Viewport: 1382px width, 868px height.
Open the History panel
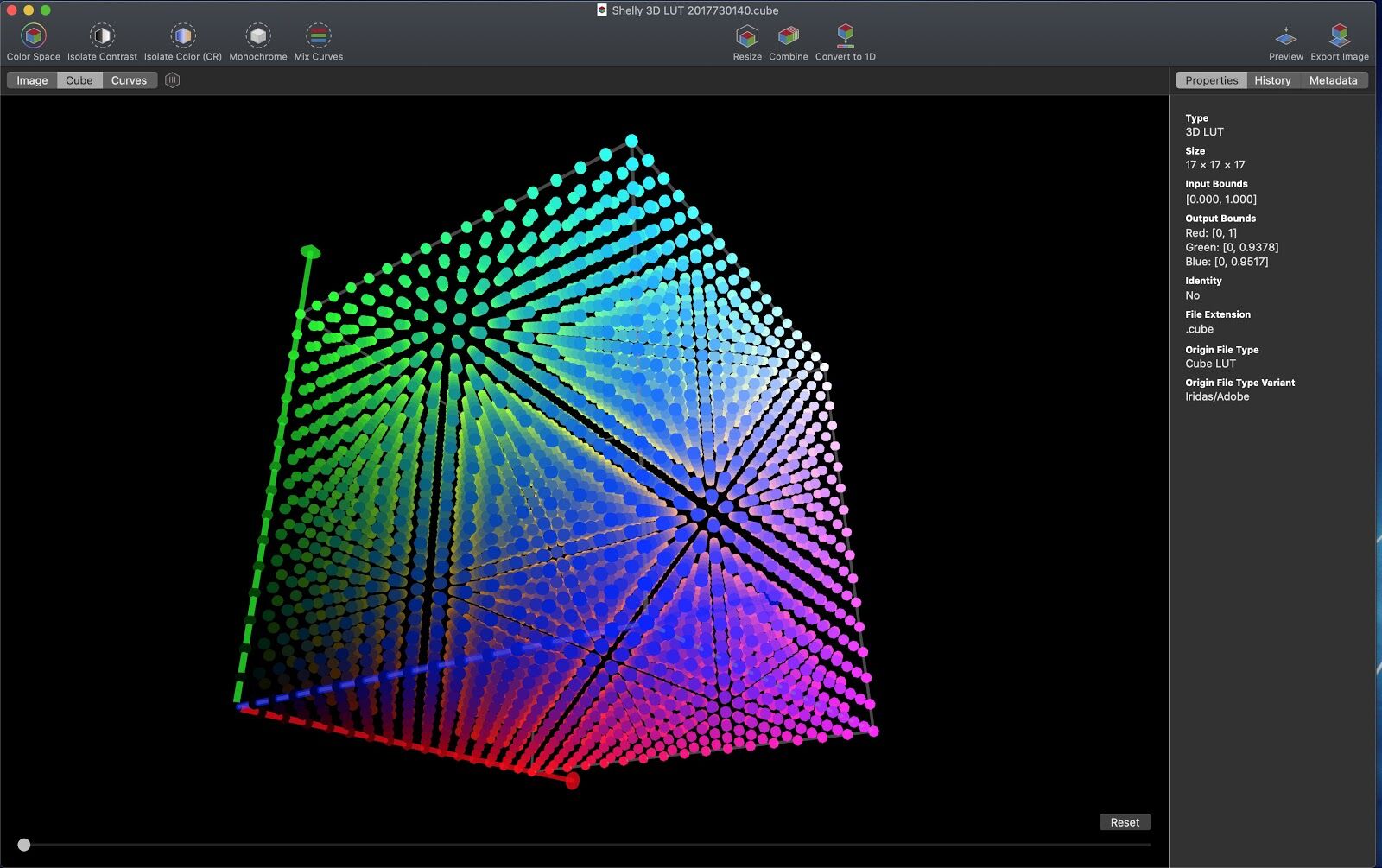pos(1271,79)
